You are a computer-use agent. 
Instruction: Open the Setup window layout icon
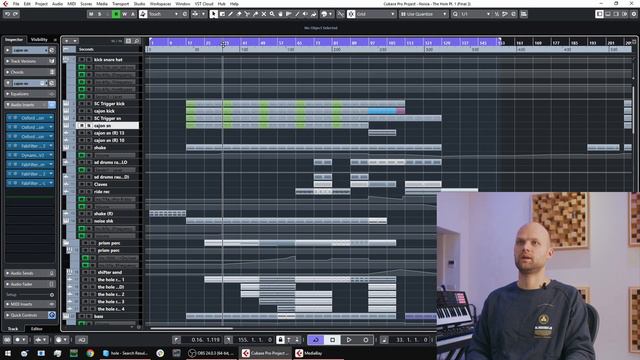624,14
